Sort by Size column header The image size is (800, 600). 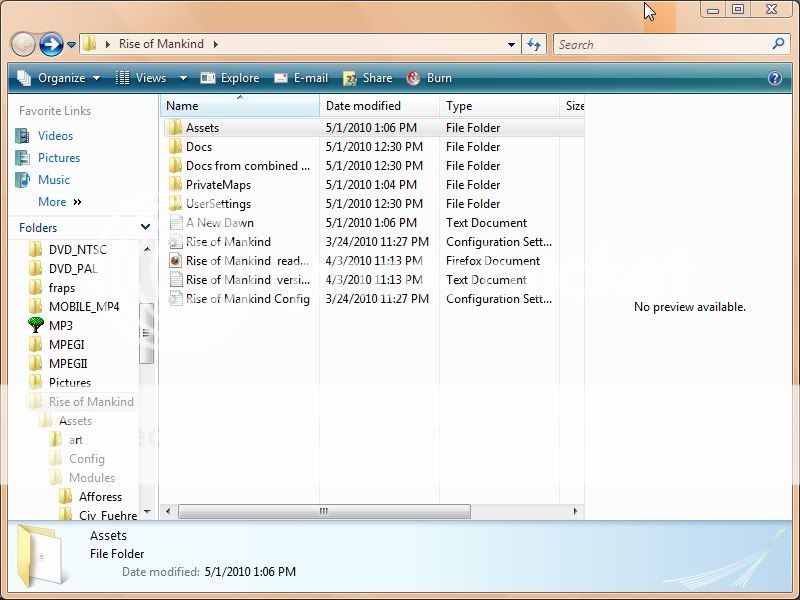click(x=573, y=106)
